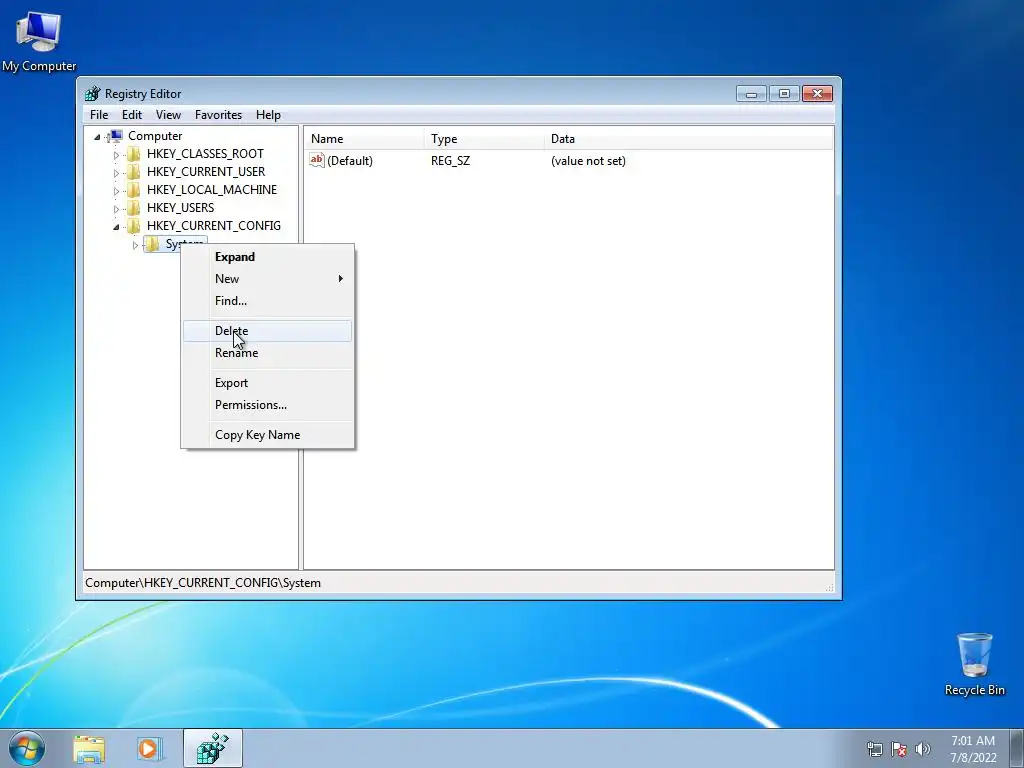Click the HKEY_LOCAL_MACHINE folder icon
Screen dimensions: 1024x768
tap(133, 189)
